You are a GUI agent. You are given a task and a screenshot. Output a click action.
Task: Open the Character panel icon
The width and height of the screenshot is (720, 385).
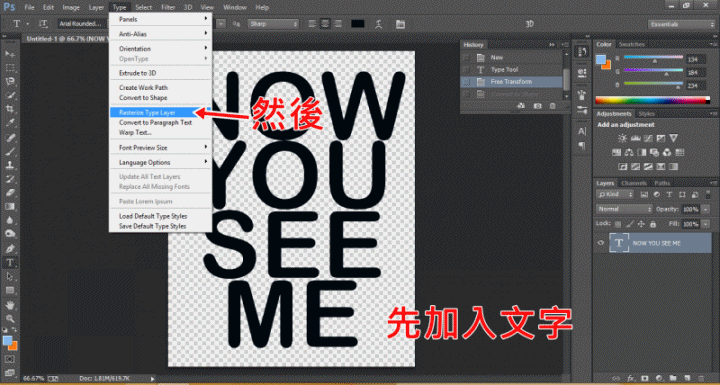pyautogui.click(x=582, y=131)
